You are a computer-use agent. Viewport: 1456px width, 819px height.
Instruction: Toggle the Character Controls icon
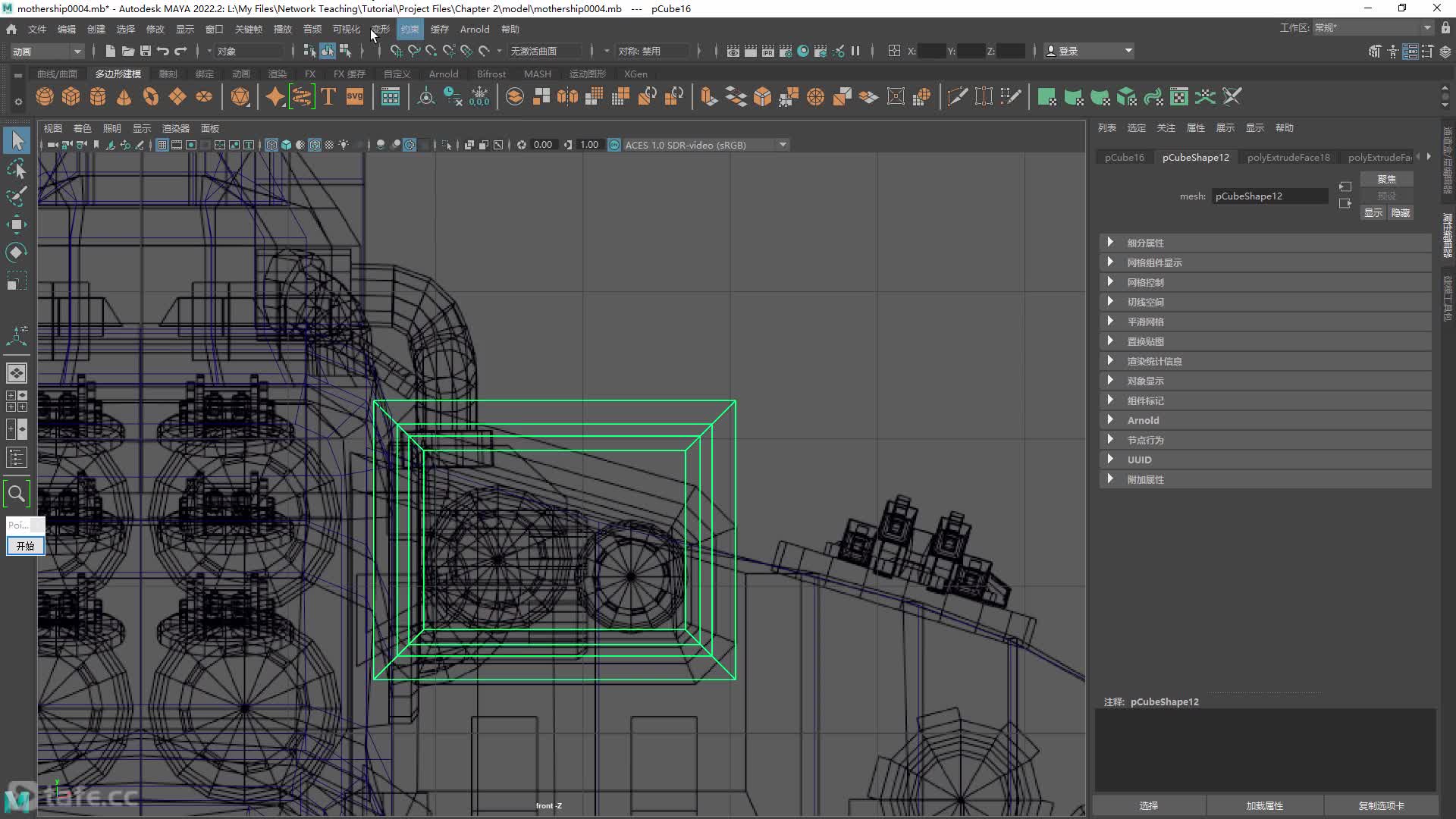1393,52
